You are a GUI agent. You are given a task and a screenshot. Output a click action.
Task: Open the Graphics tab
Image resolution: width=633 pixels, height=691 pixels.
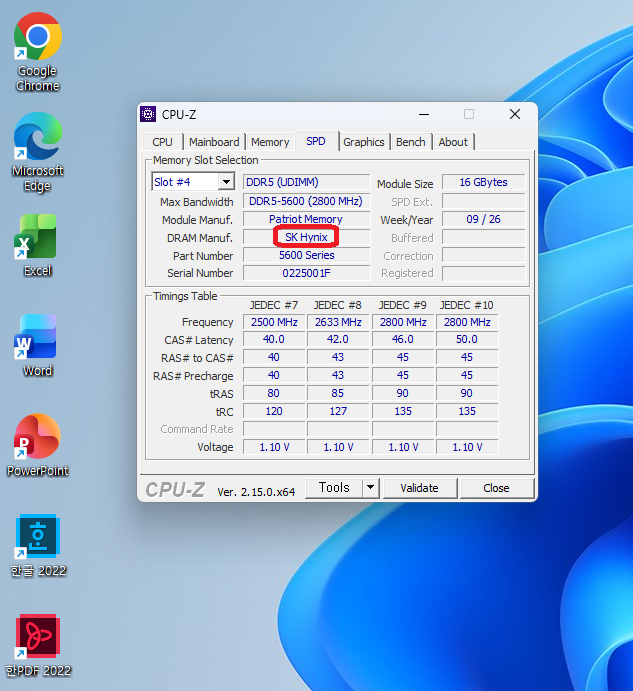(x=364, y=142)
